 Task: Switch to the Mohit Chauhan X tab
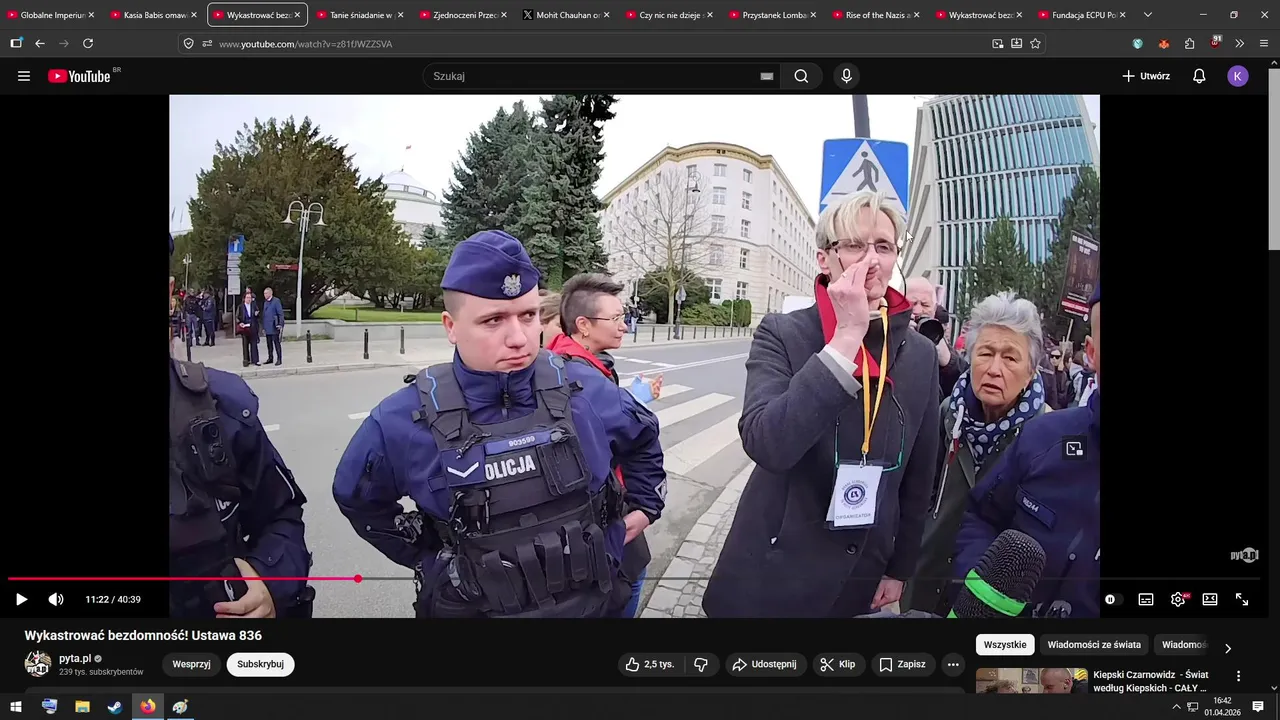pyautogui.click(x=566, y=15)
